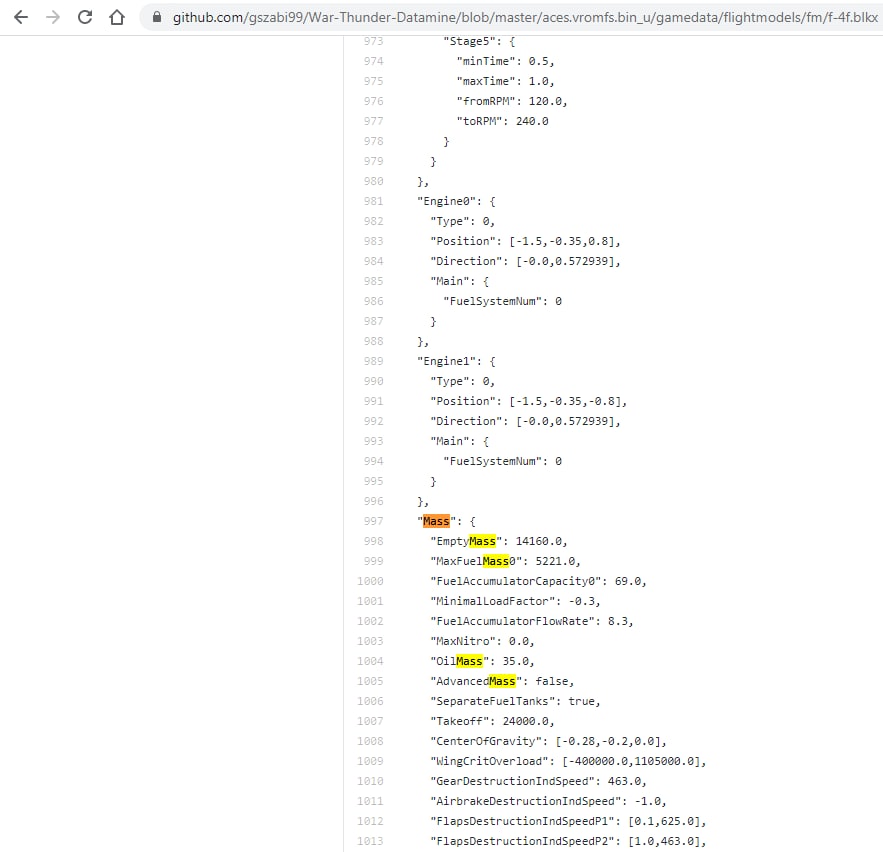Click the "Type": 0 line on row 990

coord(462,381)
